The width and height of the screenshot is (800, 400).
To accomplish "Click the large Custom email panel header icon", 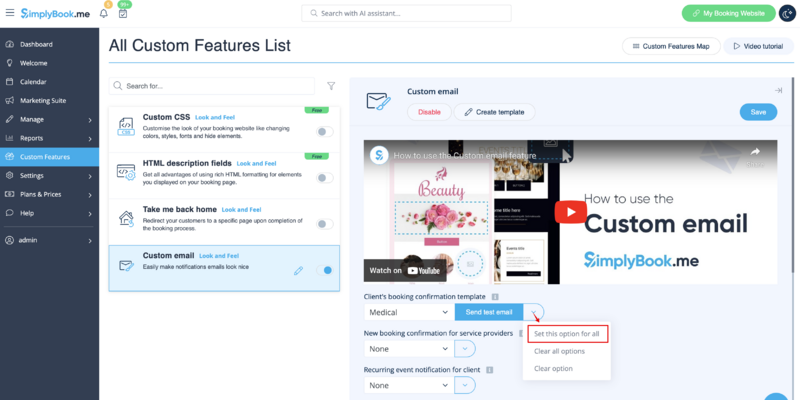I will pyautogui.click(x=379, y=101).
